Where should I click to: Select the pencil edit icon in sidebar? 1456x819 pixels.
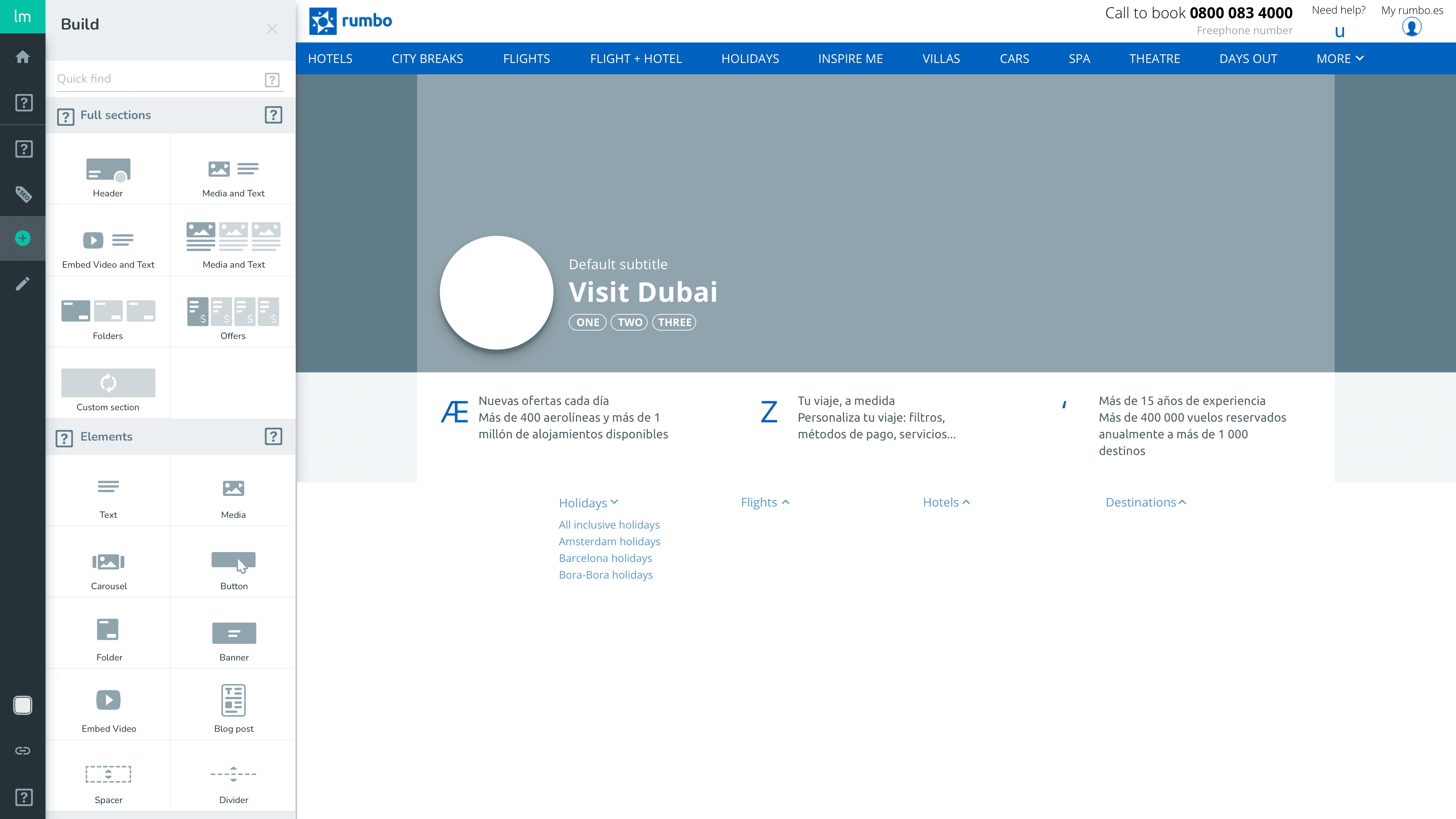23,284
